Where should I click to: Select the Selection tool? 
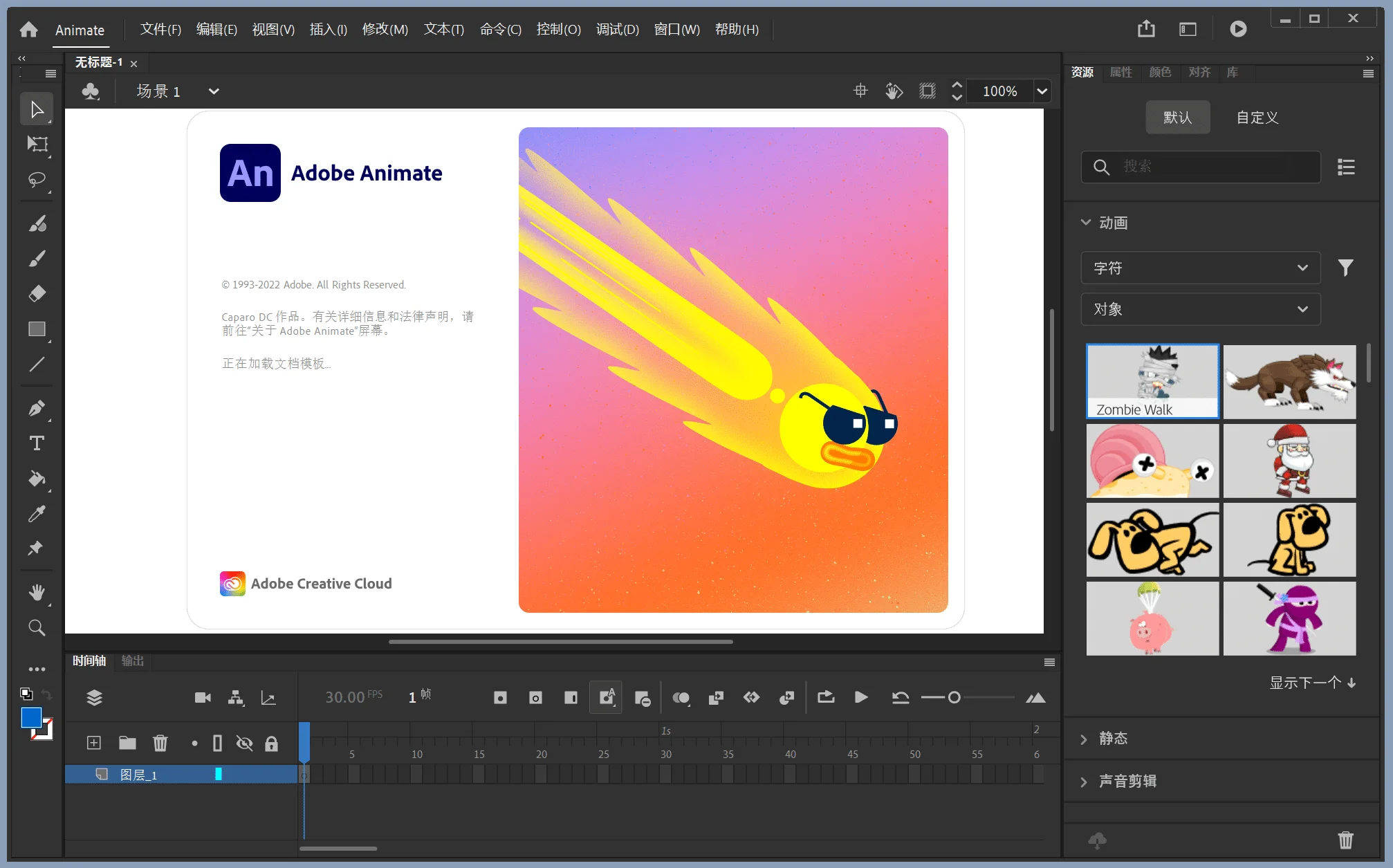[37, 108]
